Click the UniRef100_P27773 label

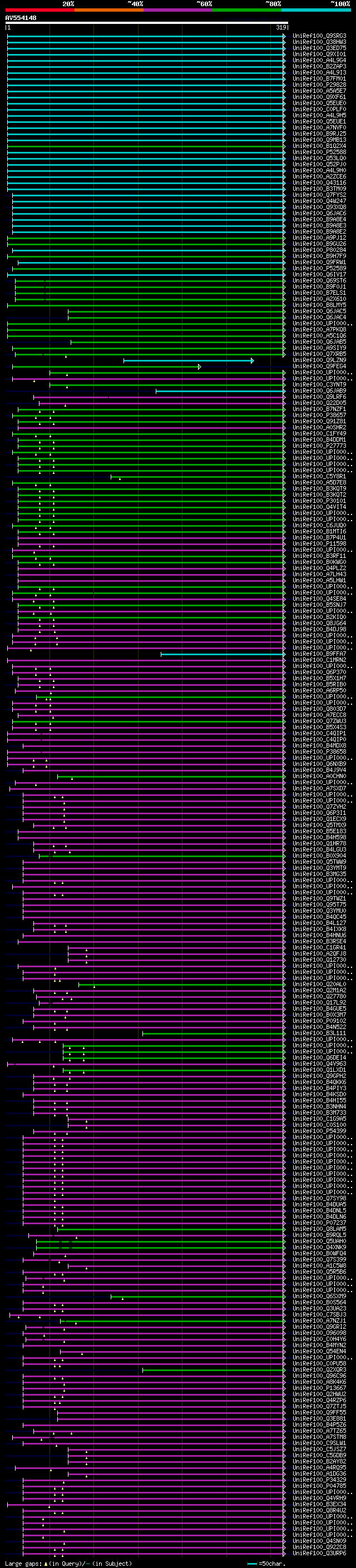tap(319, 446)
